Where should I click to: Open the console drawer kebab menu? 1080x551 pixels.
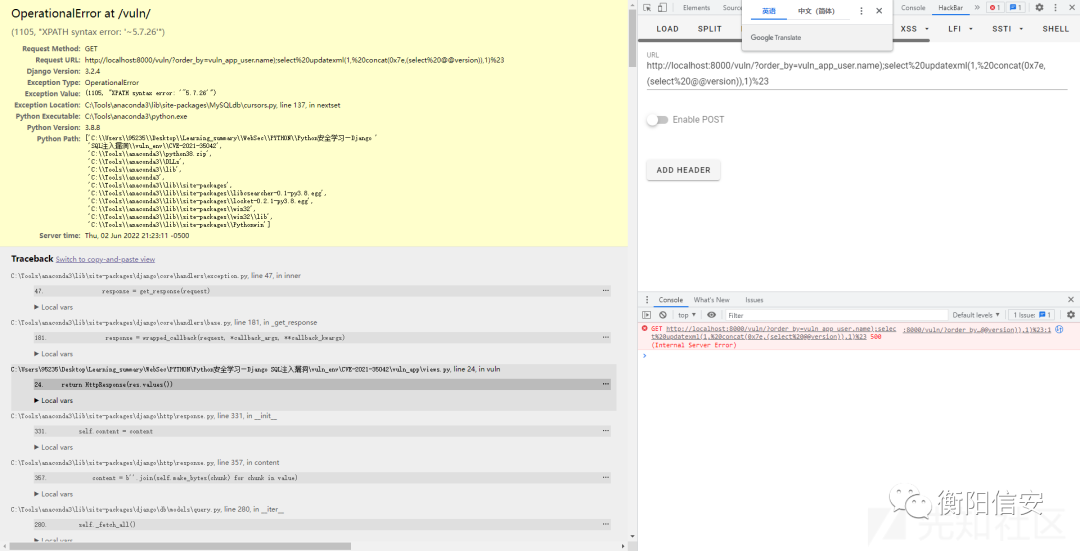point(647,300)
